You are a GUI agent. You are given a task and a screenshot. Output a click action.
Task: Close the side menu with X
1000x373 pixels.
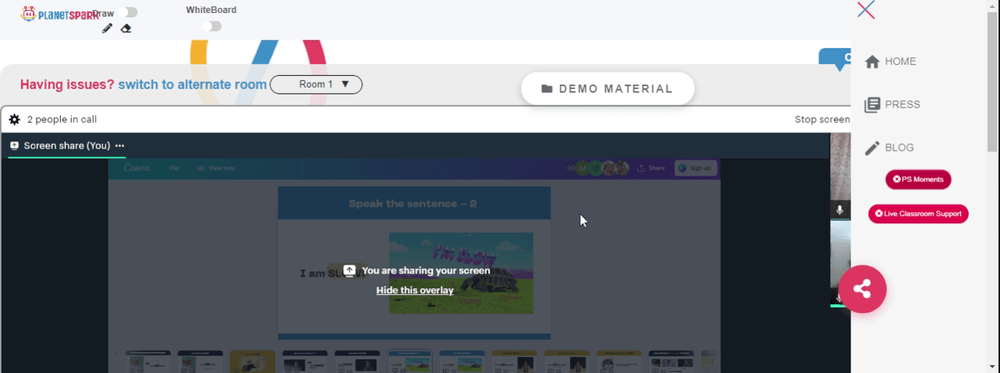pyautogui.click(x=865, y=10)
